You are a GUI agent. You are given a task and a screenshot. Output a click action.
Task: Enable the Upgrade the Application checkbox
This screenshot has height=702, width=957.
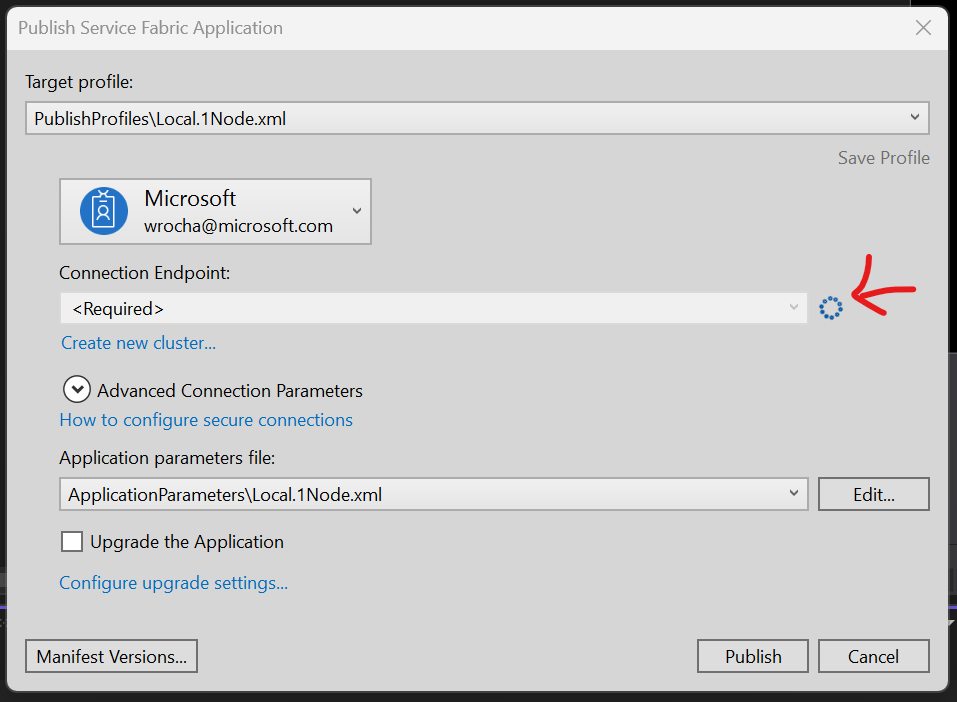(x=72, y=541)
